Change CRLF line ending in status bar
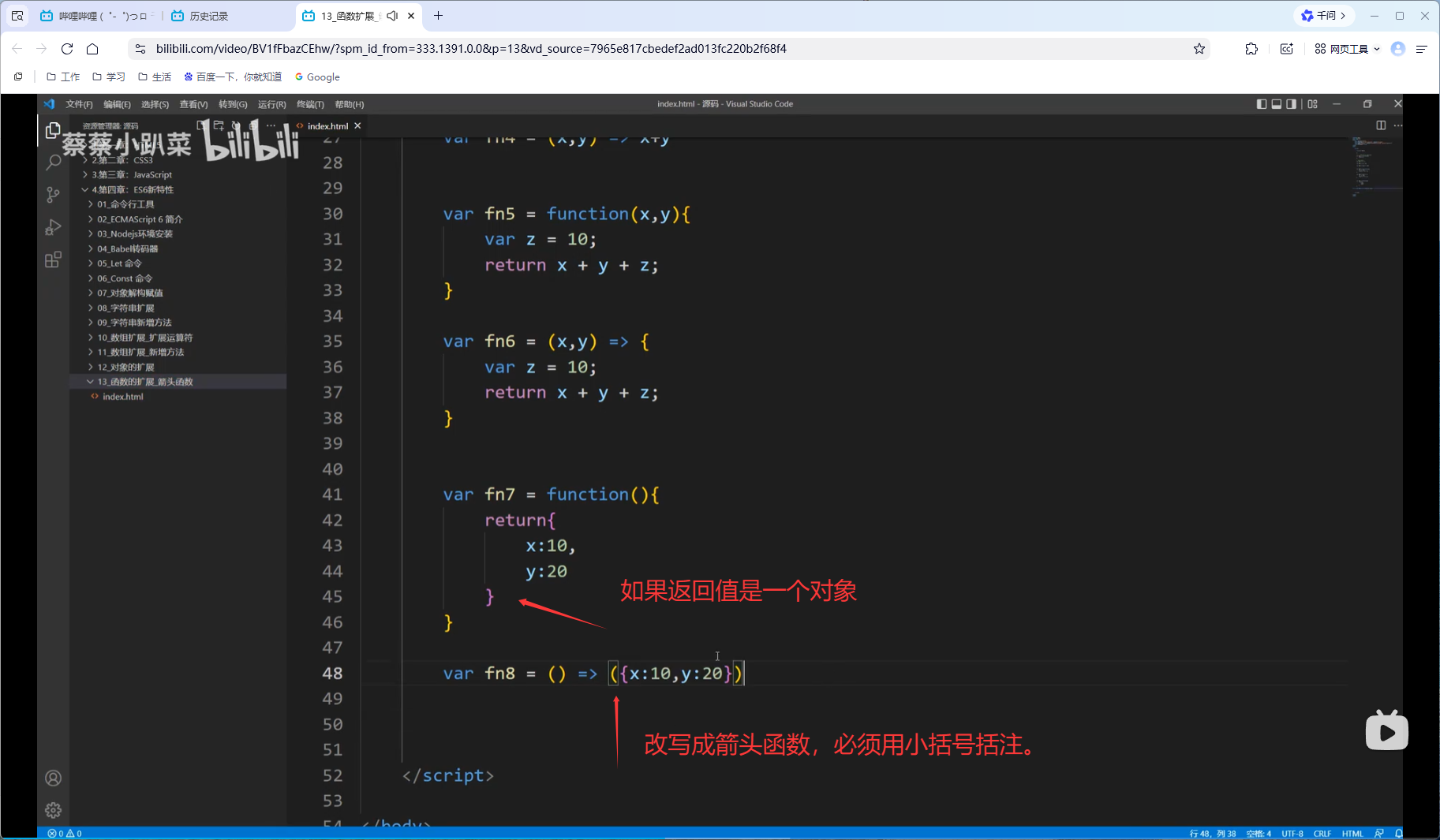This screenshot has height=840, width=1440. pyautogui.click(x=1322, y=833)
